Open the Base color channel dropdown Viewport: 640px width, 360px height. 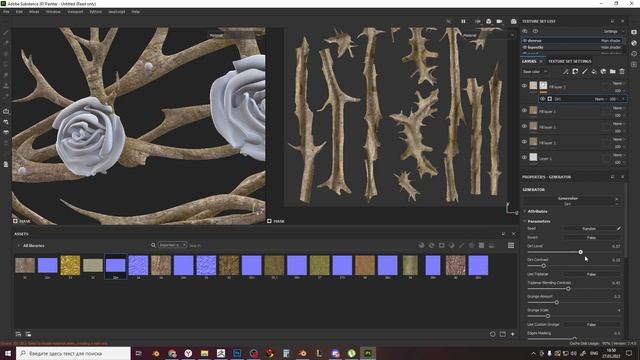[x=535, y=72]
